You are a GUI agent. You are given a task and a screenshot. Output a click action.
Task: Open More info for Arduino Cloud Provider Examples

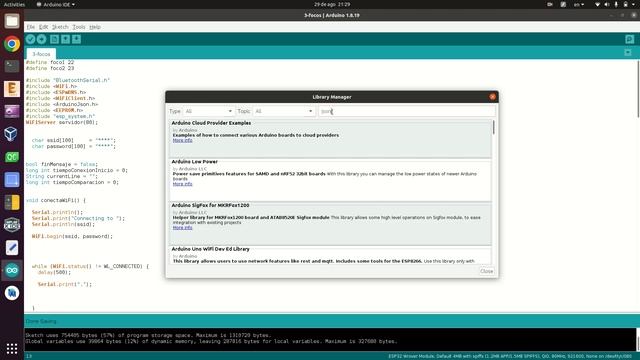coord(182,140)
